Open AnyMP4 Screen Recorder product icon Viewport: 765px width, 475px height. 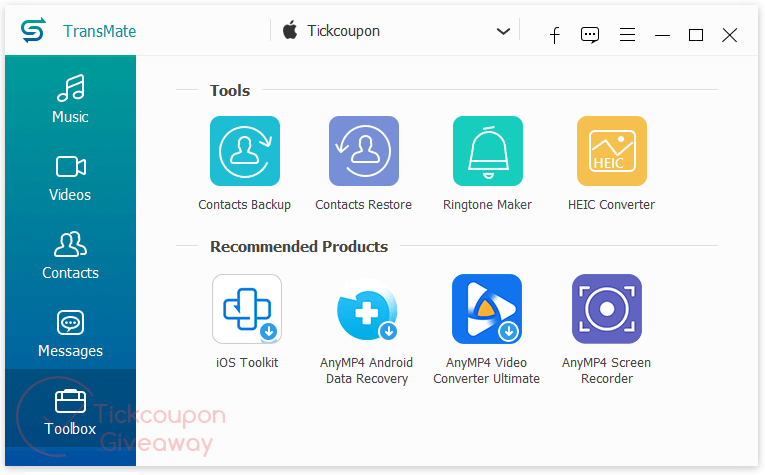(607, 309)
